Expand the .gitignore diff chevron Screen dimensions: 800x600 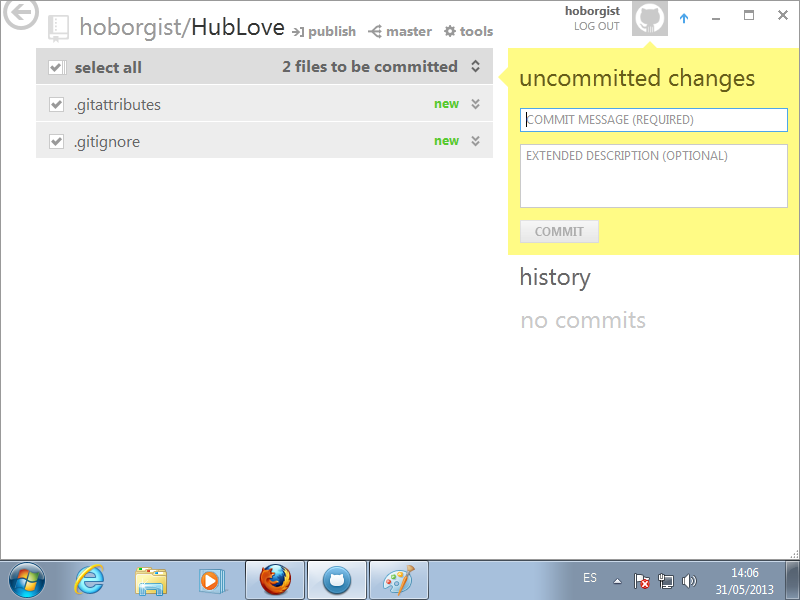point(476,141)
